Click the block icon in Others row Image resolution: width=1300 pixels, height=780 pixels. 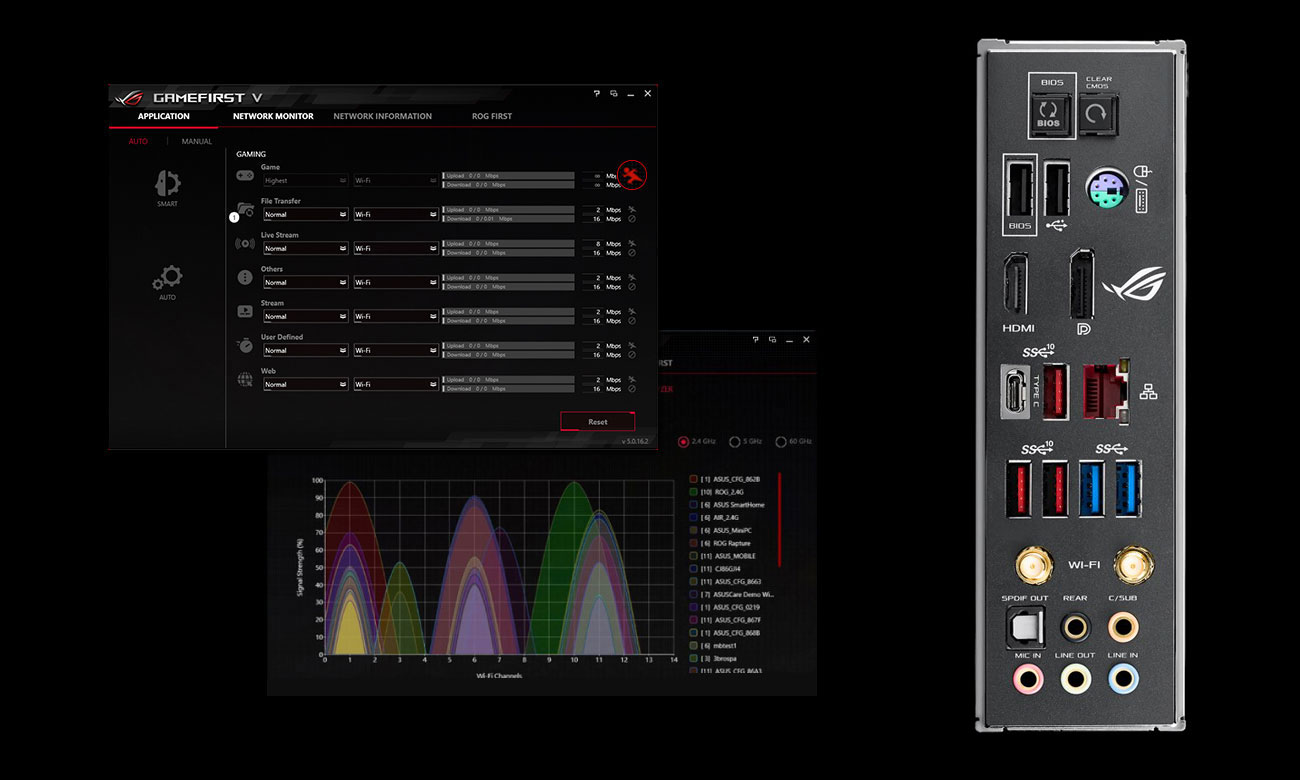[x=632, y=287]
